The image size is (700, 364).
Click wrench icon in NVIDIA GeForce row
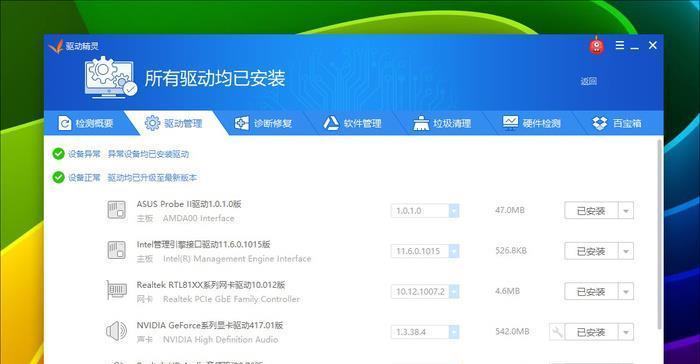(x=557, y=332)
